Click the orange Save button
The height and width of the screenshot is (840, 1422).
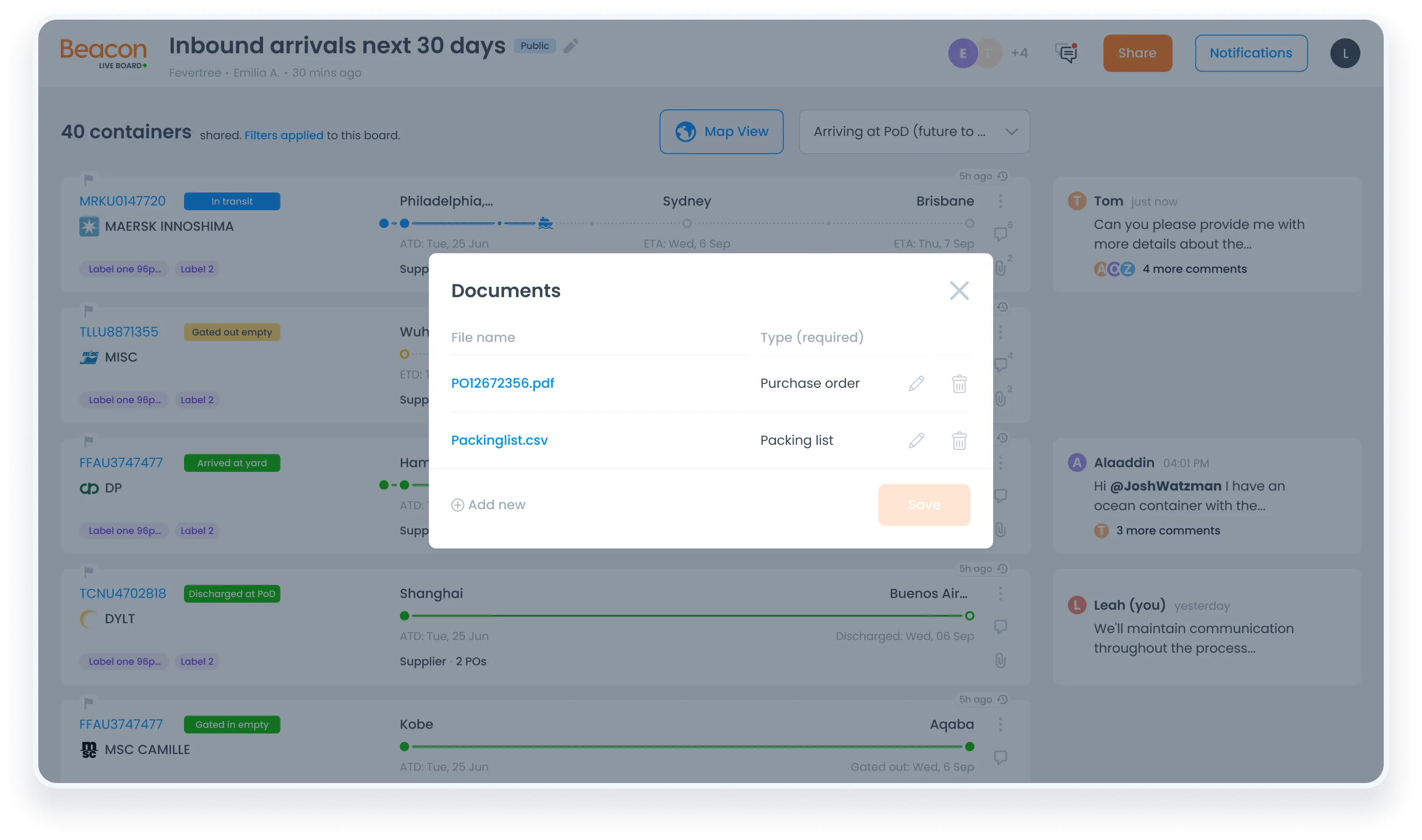click(x=924, y=505)
